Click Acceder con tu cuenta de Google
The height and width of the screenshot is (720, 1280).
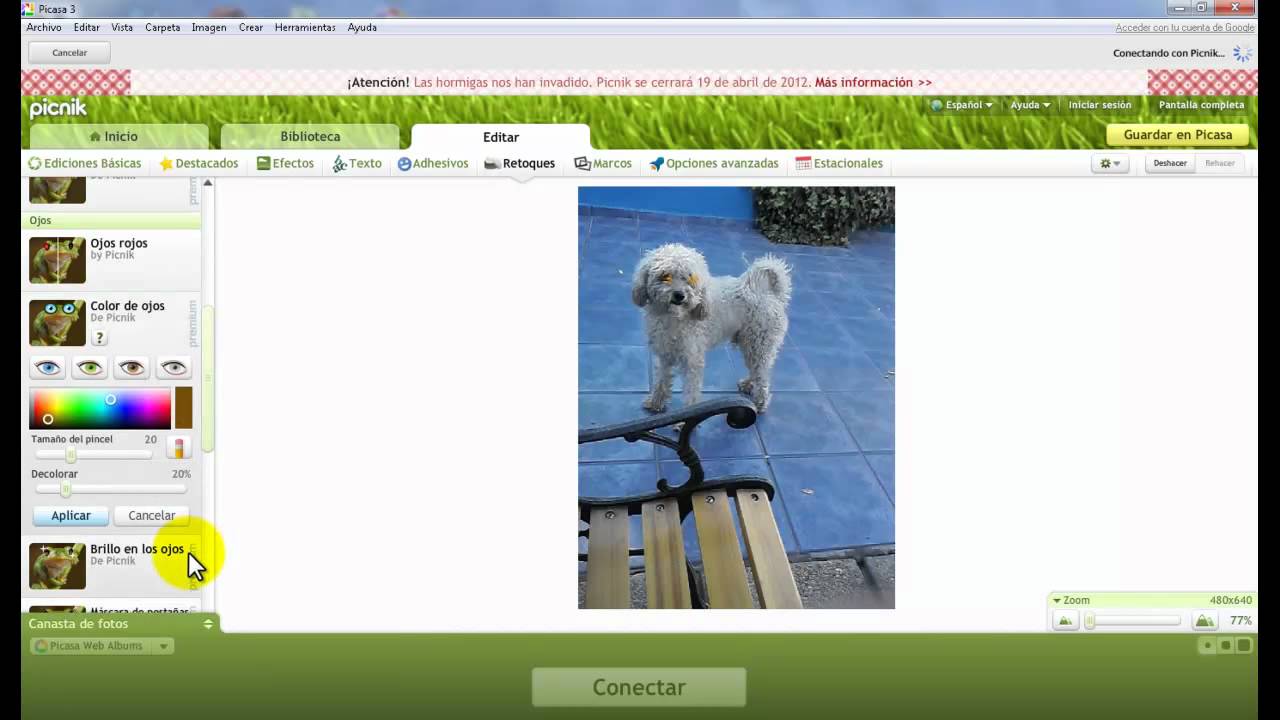[x=1185, y=28]
